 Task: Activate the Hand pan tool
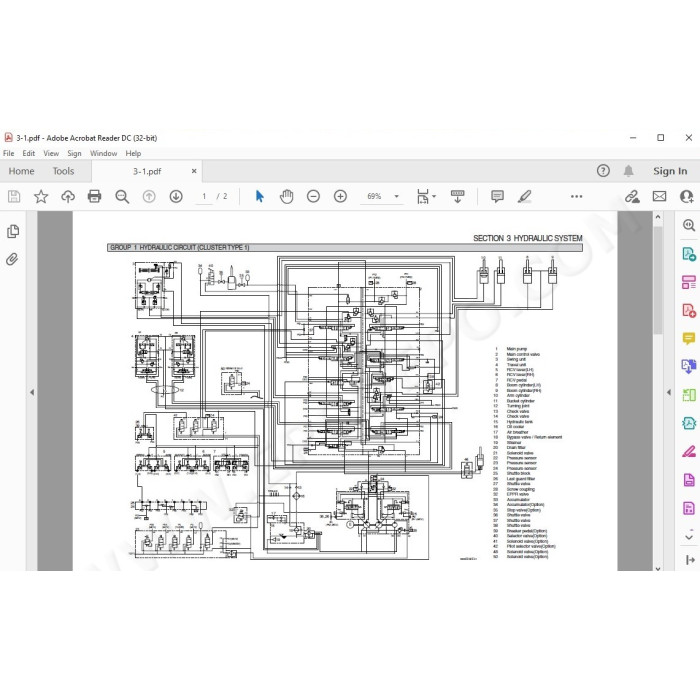click(x=286, y=196)
